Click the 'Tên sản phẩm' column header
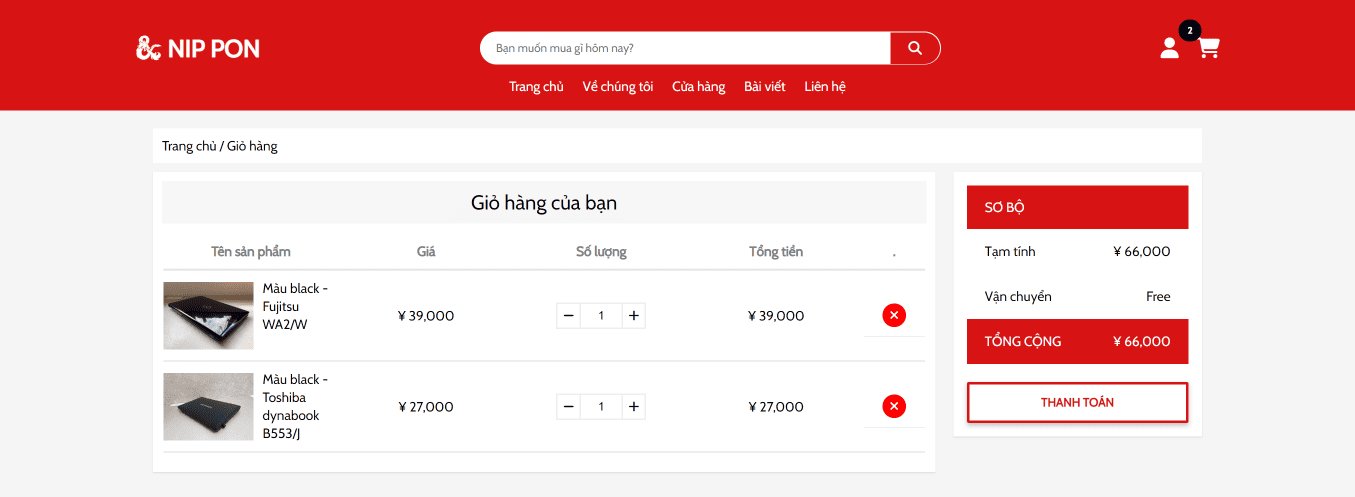Viewport: 1355px width, 497px height. coord(251,251)
